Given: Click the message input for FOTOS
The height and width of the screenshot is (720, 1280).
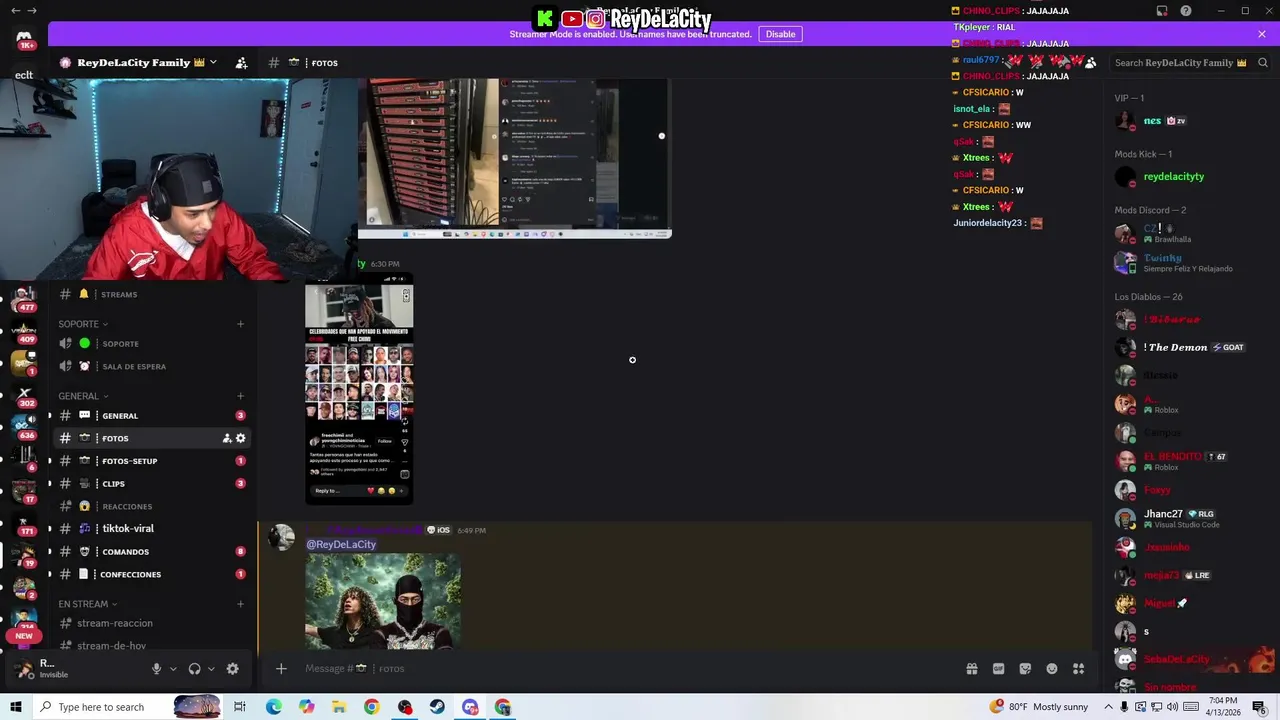Looking at the screenshot, I should [630, 669].
